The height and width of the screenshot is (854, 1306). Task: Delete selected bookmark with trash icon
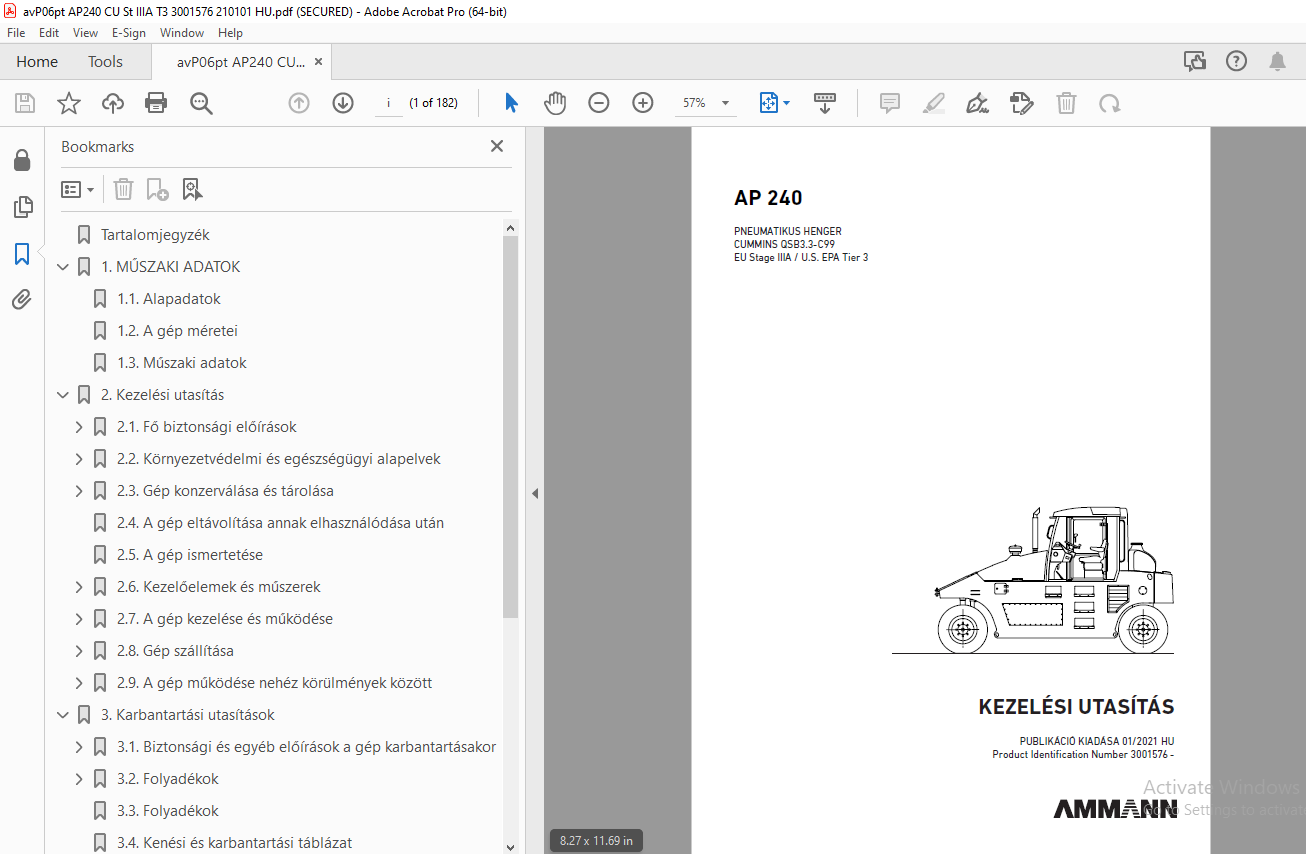(x=123, y=189)
